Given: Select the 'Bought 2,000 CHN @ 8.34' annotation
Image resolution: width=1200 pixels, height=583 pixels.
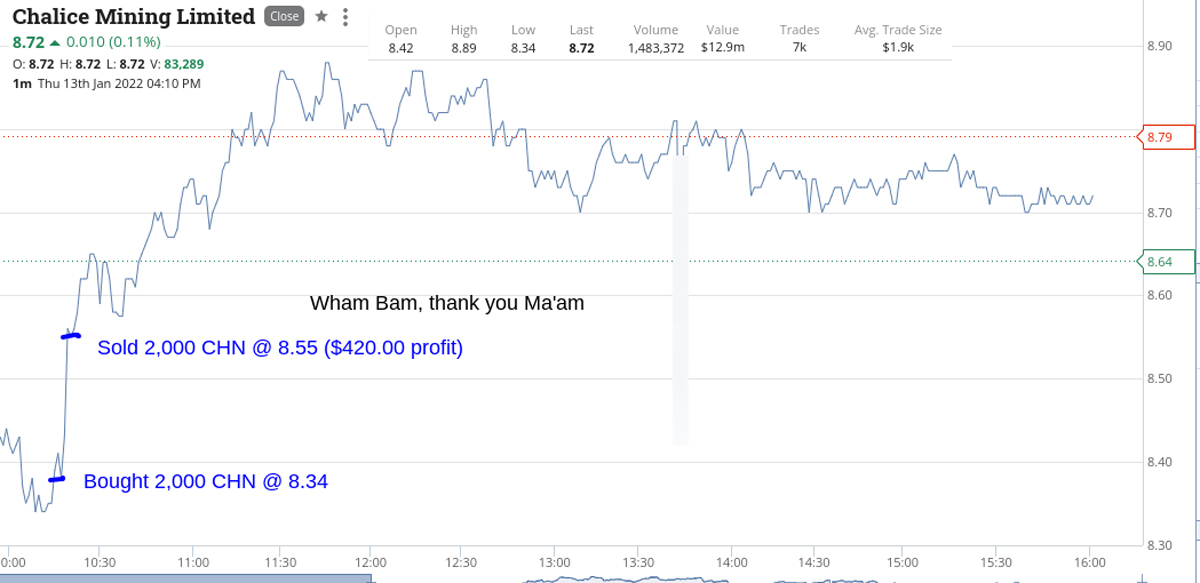Looking at the screenshot, I should point(206,481).
